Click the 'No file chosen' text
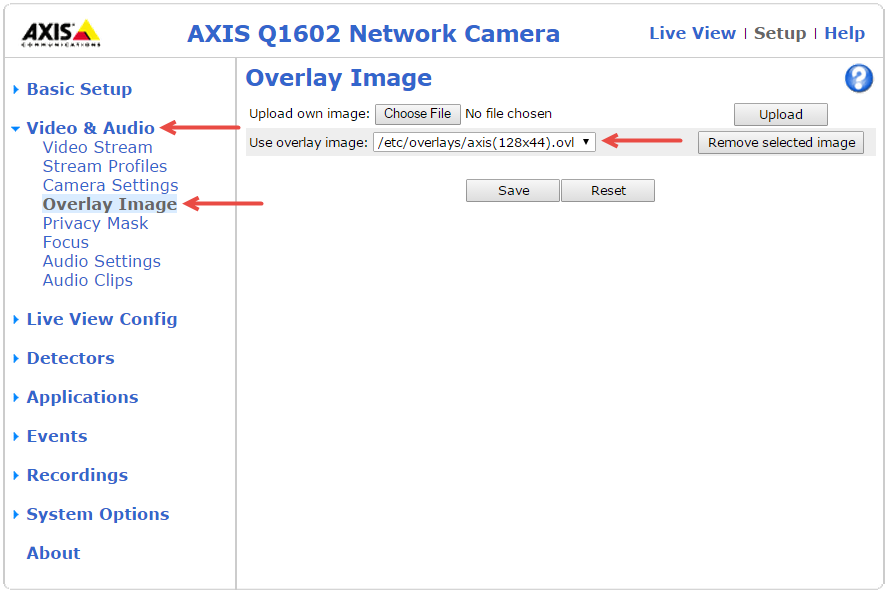887x592 pixels. click(x=509, y=114)
